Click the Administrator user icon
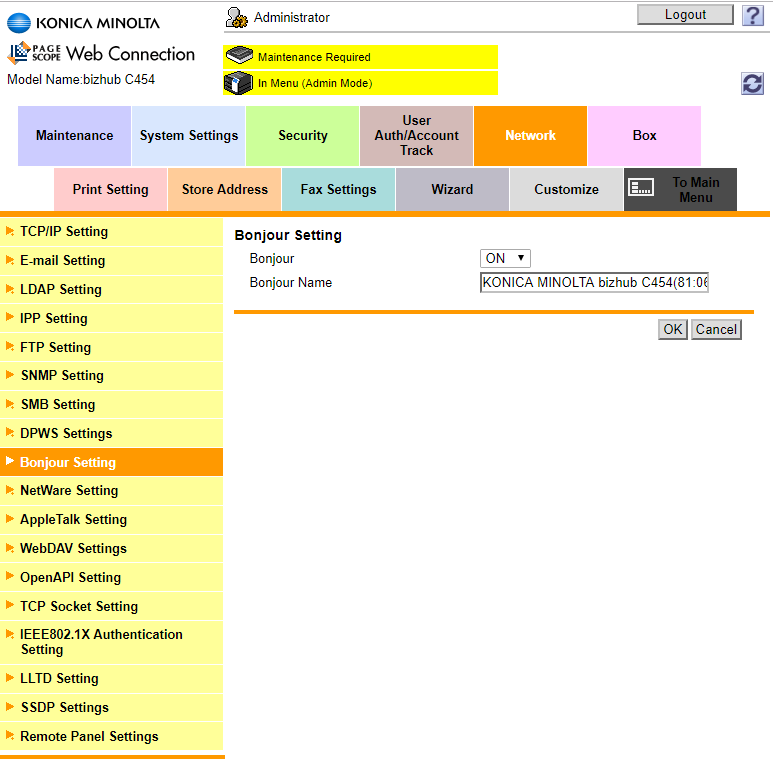This screenshot has width=773, height=761. (x=236, y=18)
